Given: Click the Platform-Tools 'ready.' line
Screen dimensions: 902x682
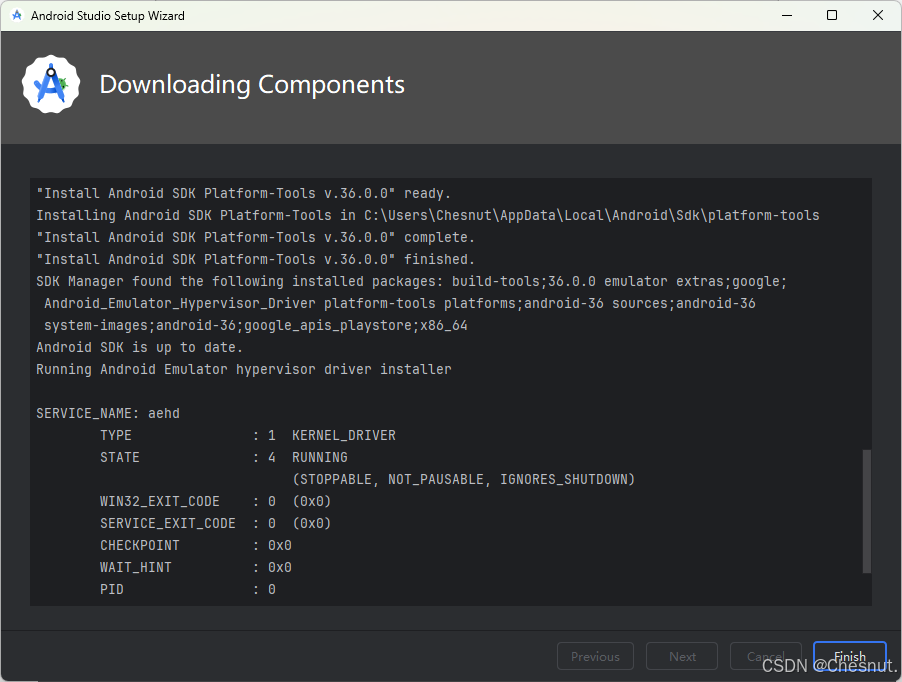Looking at the screenshot, I should coord(243,193).
